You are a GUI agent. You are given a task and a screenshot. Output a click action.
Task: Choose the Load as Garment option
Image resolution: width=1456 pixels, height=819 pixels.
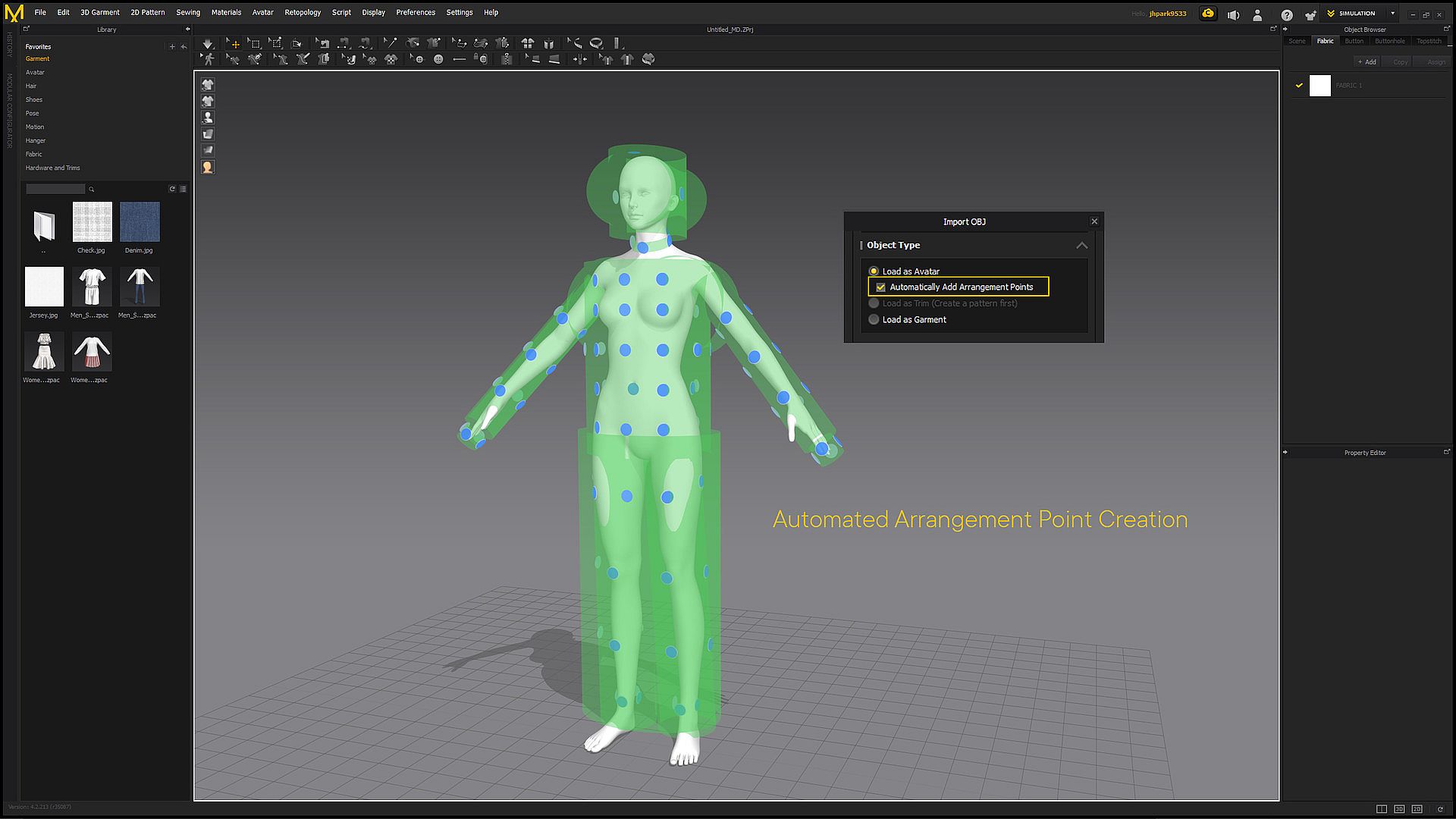click(x=874, y=320)
